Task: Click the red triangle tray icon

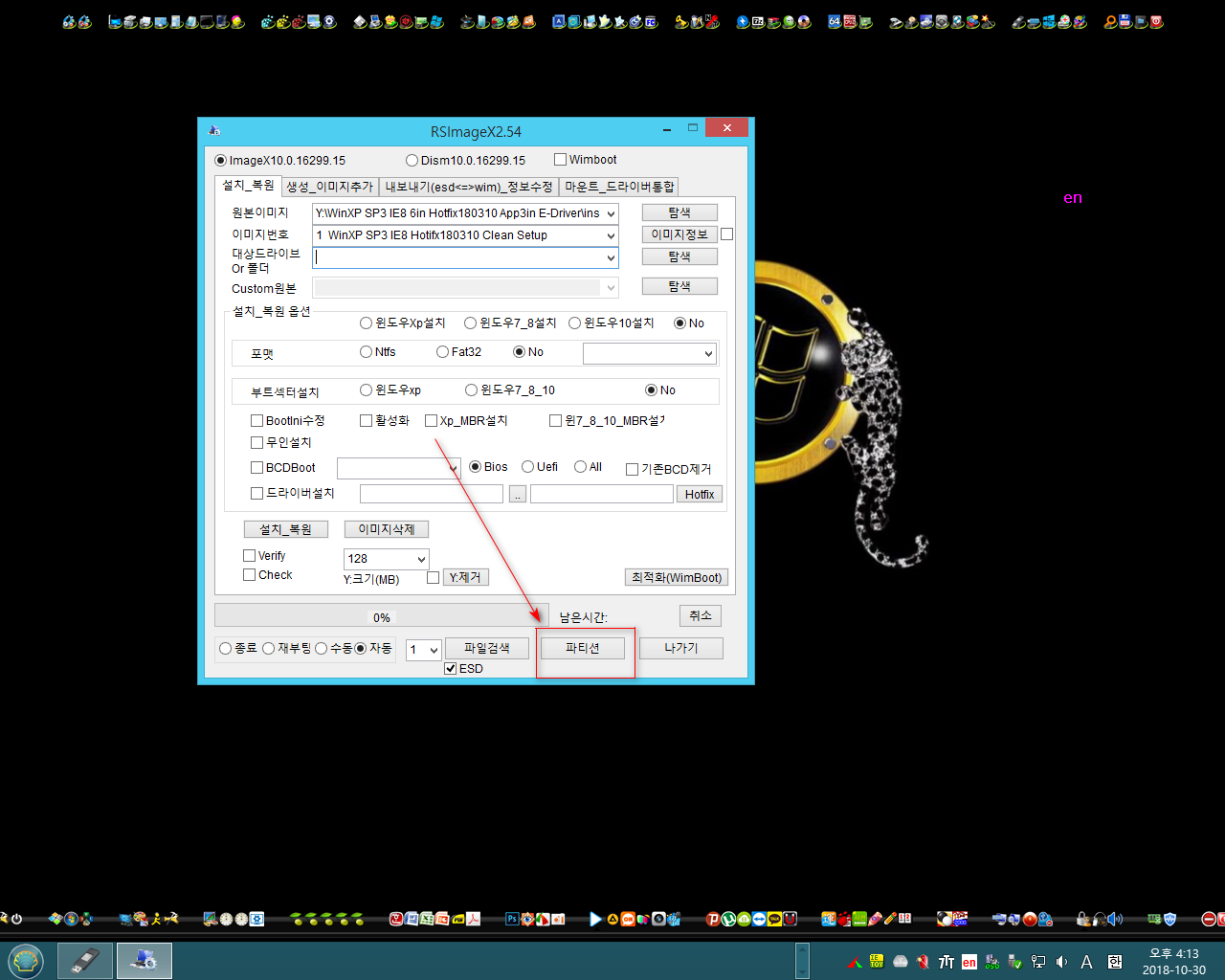Action: pos(855,963)
